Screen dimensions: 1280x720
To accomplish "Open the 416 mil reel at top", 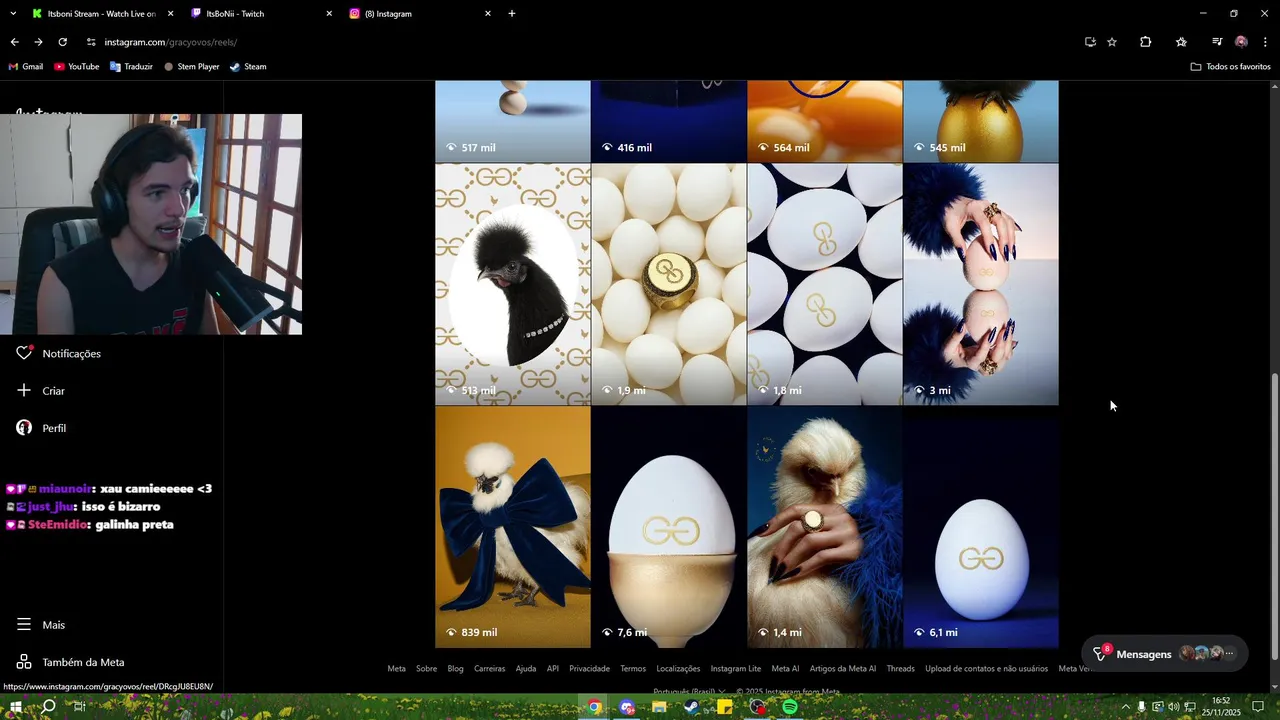I will [x=669, y=121].
